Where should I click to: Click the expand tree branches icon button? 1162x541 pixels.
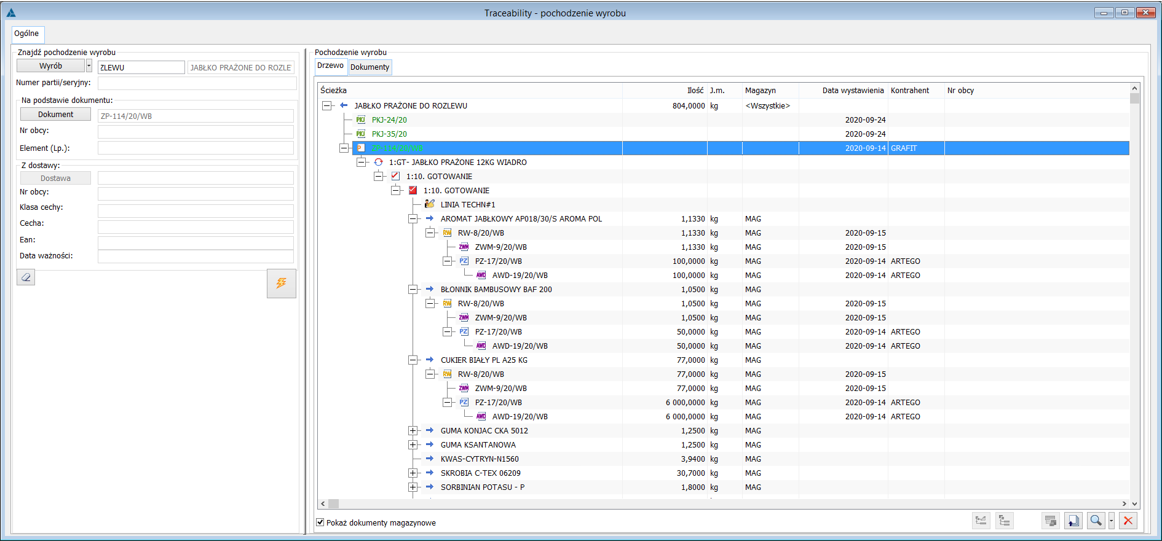(982, 521)
